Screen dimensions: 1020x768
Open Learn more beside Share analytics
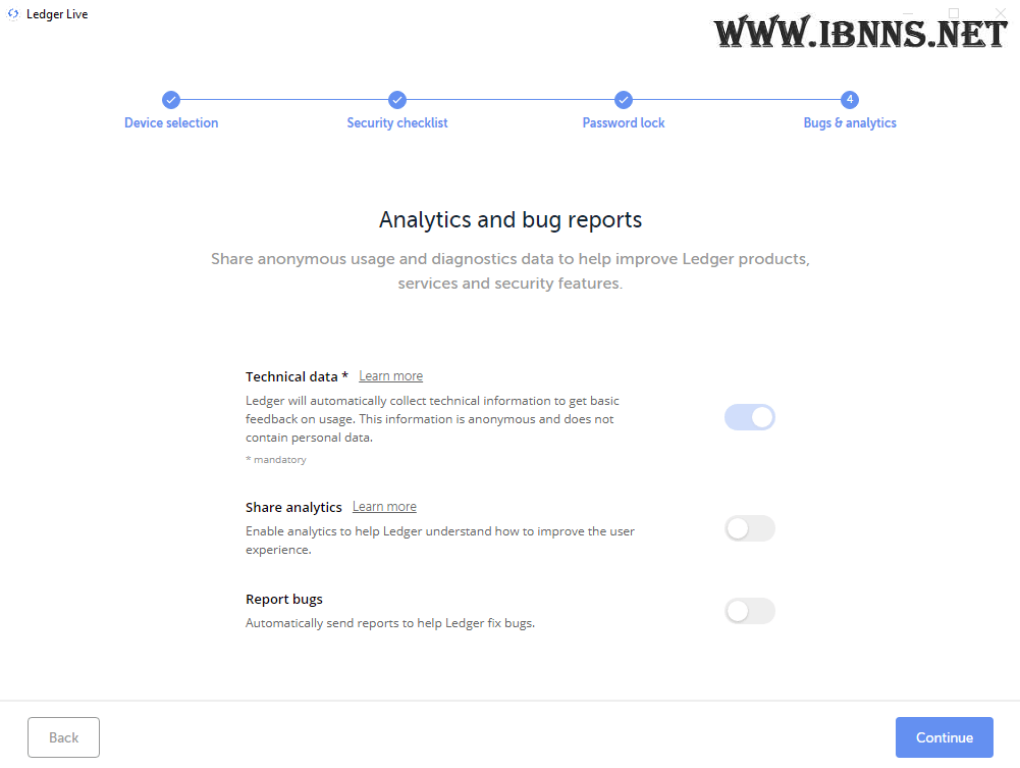tap(384, 507)
